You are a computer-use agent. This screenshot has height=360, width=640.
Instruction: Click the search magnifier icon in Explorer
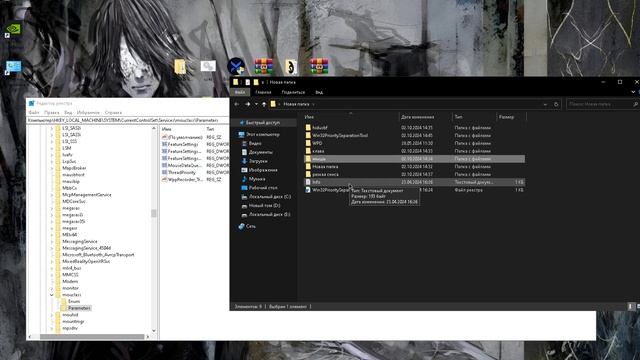coord(635,104)
